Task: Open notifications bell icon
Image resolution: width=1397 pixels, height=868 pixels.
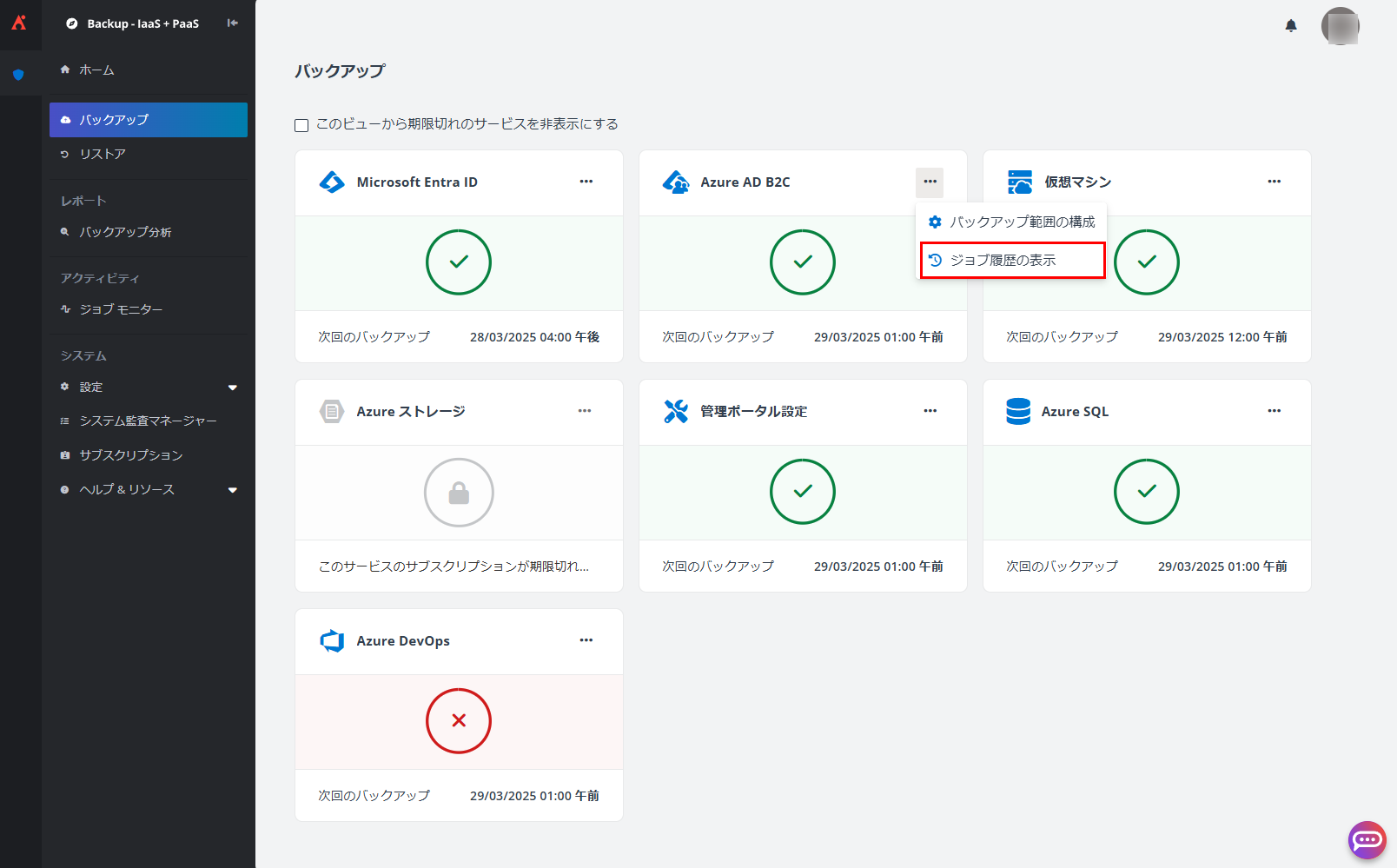Action: pyautogui.click(x=1291, y=26)
